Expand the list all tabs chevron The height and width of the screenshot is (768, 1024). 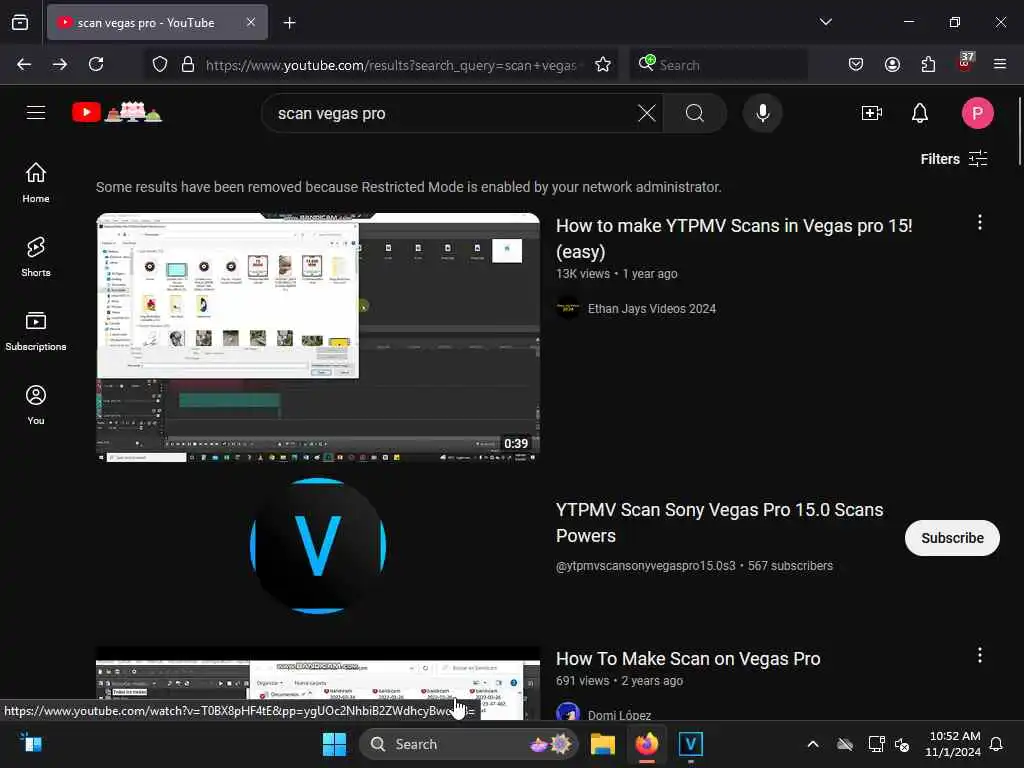coord(825,22)
